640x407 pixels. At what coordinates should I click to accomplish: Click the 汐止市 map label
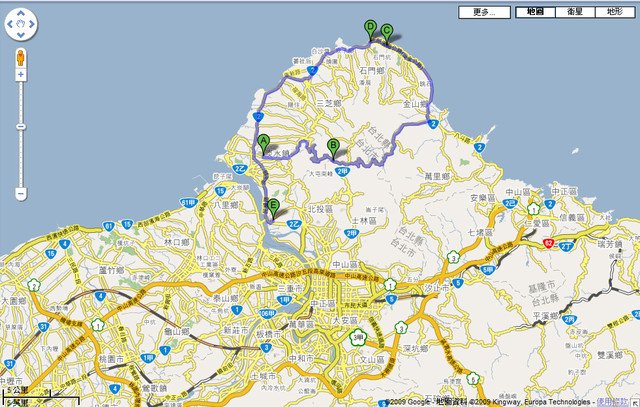tap(436, 288)
